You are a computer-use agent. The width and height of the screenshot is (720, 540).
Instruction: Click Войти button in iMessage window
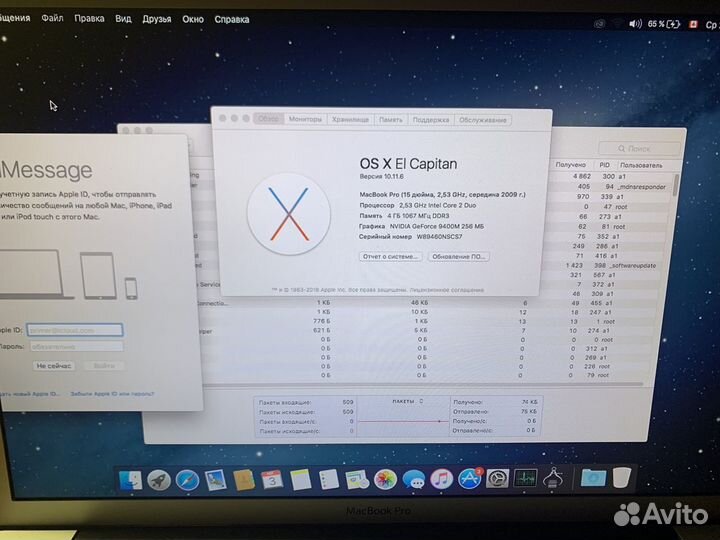[104, 366]
